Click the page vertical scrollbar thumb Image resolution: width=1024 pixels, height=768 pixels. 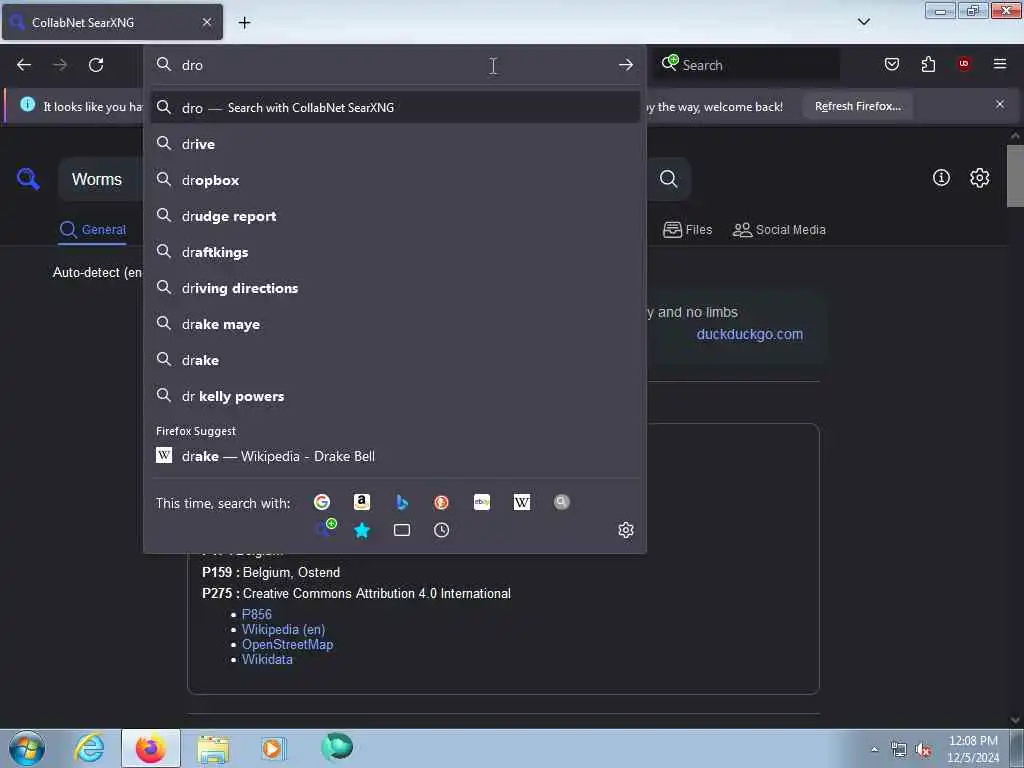[x=1015, y=175]
